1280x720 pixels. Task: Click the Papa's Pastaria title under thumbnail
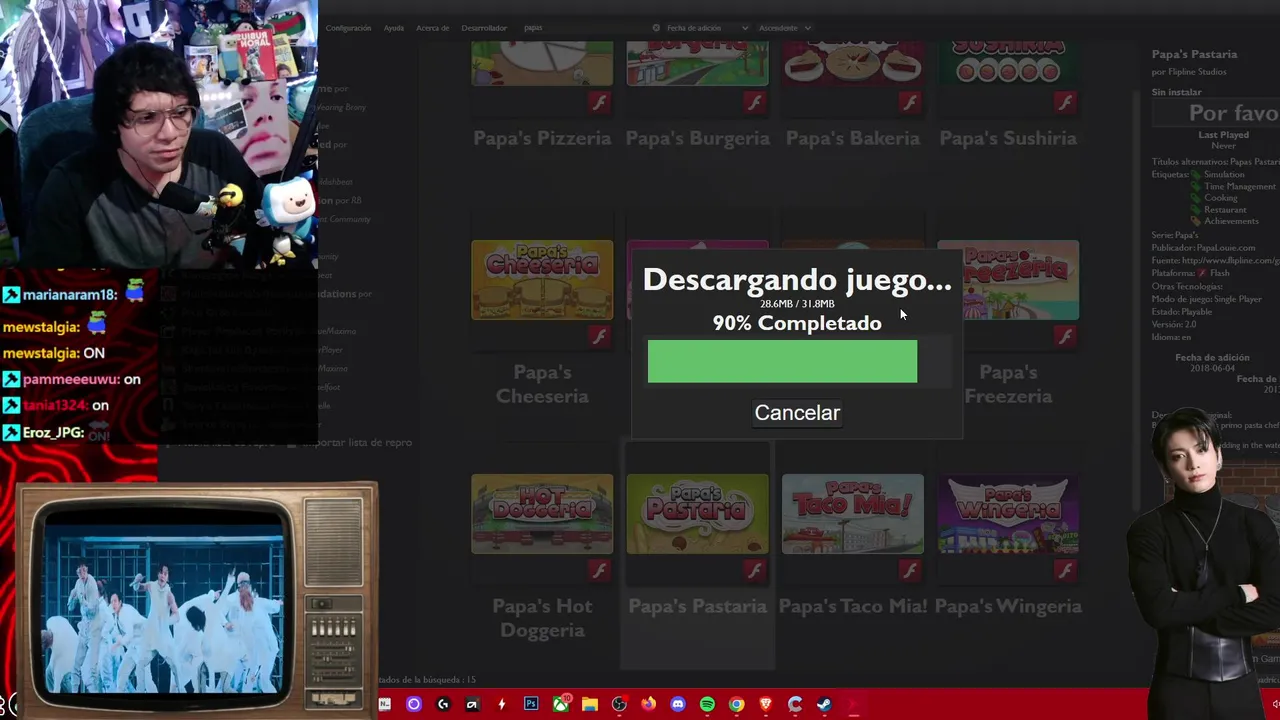[x=698, y=606]
